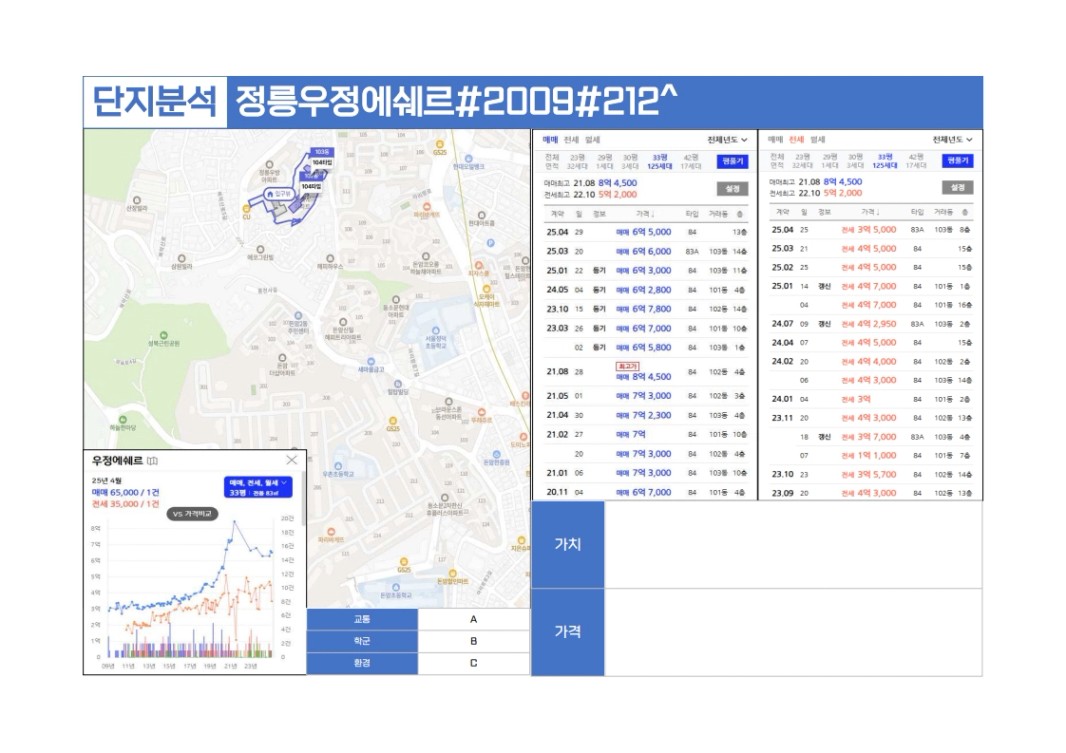Click the 현대아트홈 marker on map
The height and width of the screenshot is (753, 1066).
point(481,218)
